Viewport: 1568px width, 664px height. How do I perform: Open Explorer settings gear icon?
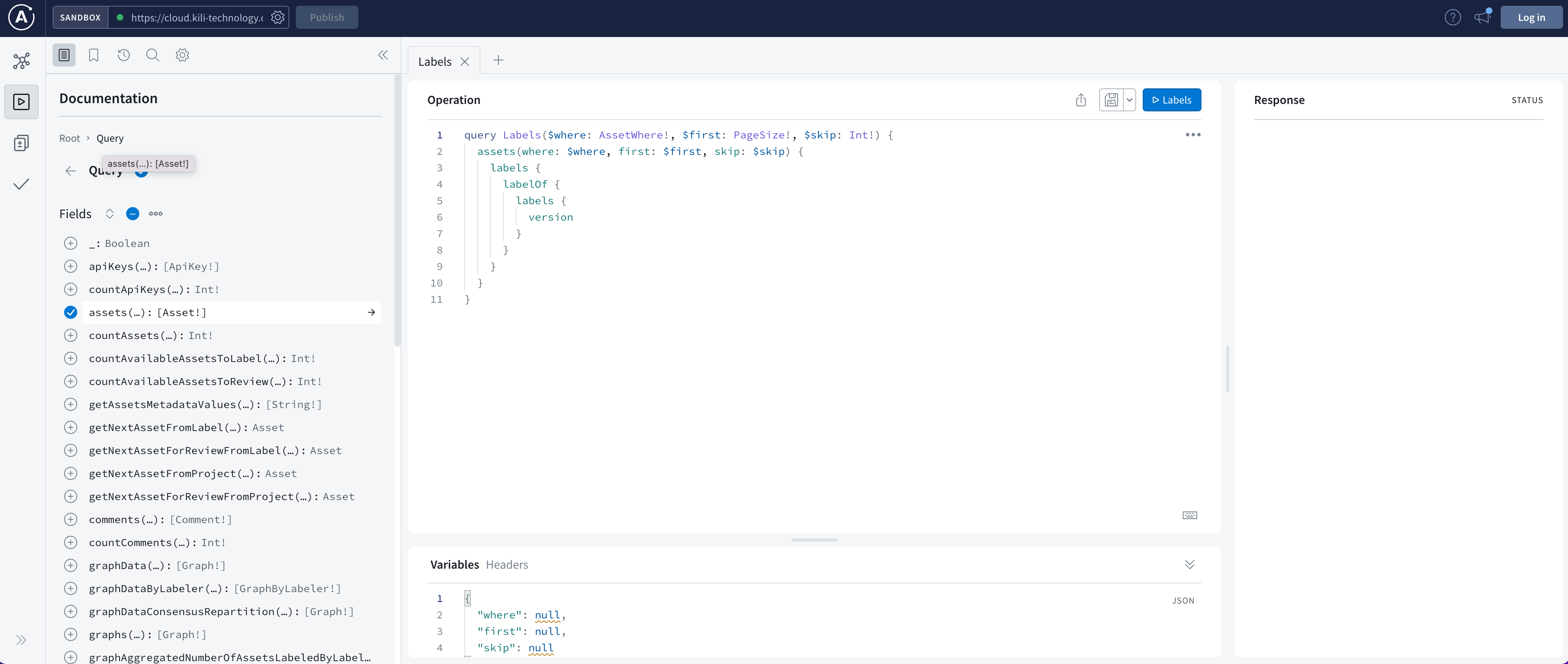(x=182, y=55)
